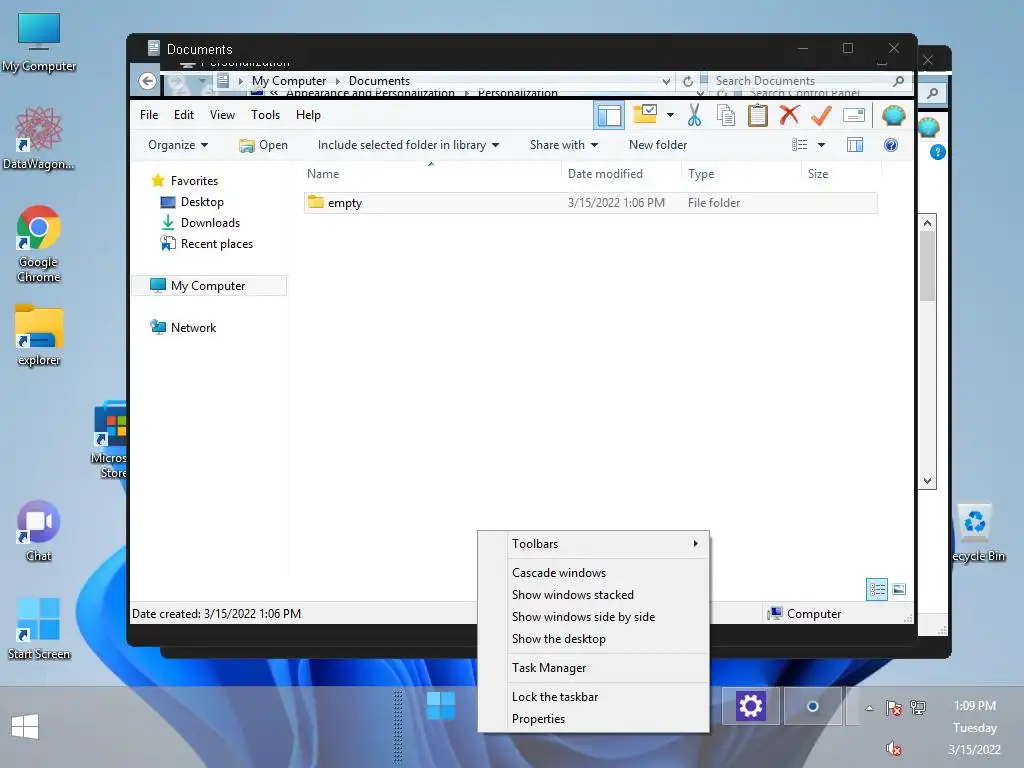Screen dimensions: 1024x768
Task: Click the Back arrow in Documents window
Action: pyautogui.click(x=148, y=81)
